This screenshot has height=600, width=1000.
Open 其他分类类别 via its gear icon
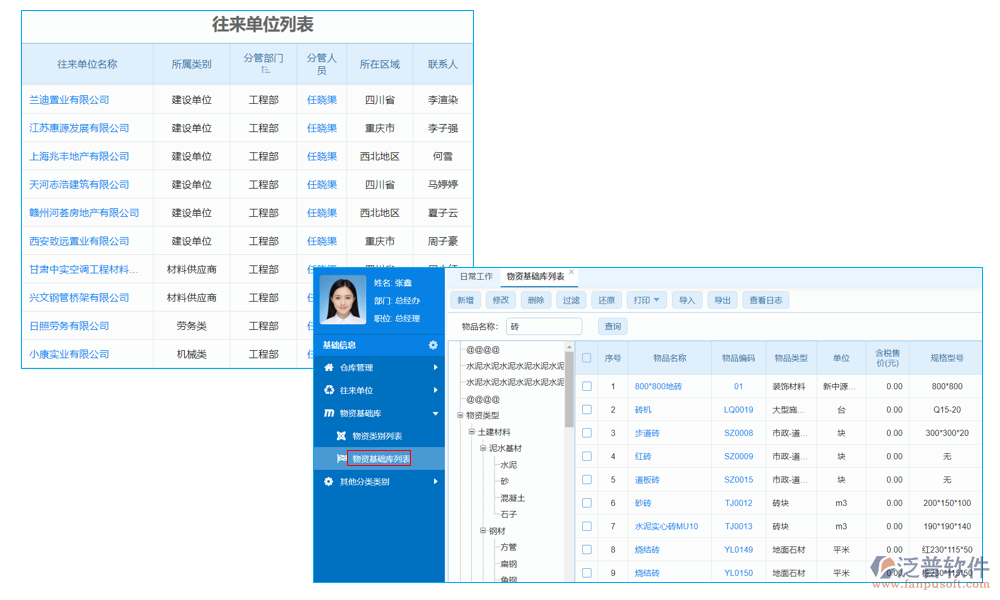327,480
